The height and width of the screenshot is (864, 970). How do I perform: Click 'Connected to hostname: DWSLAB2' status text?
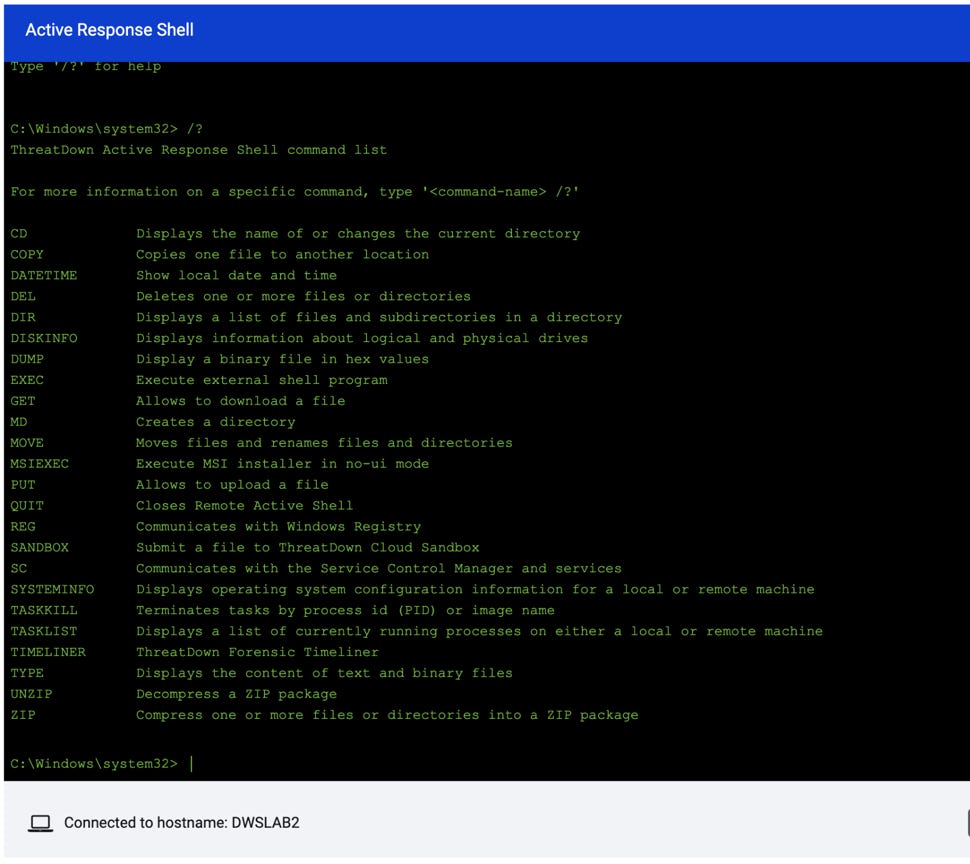(x=181, y=823)
